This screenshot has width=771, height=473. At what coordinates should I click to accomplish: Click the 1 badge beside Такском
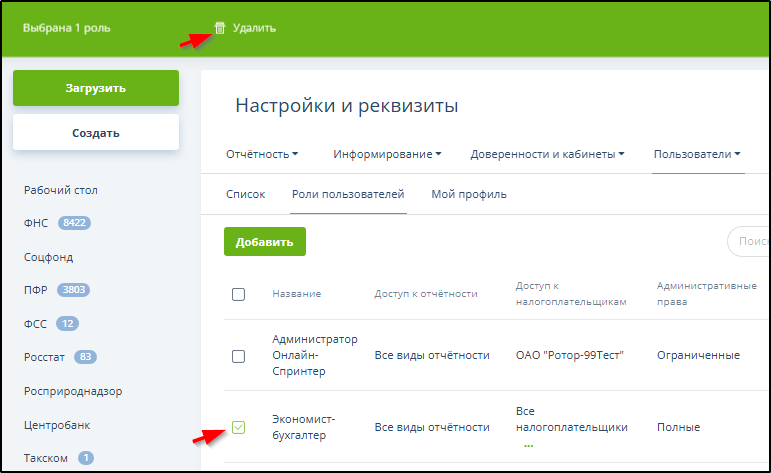click(86, 458)
